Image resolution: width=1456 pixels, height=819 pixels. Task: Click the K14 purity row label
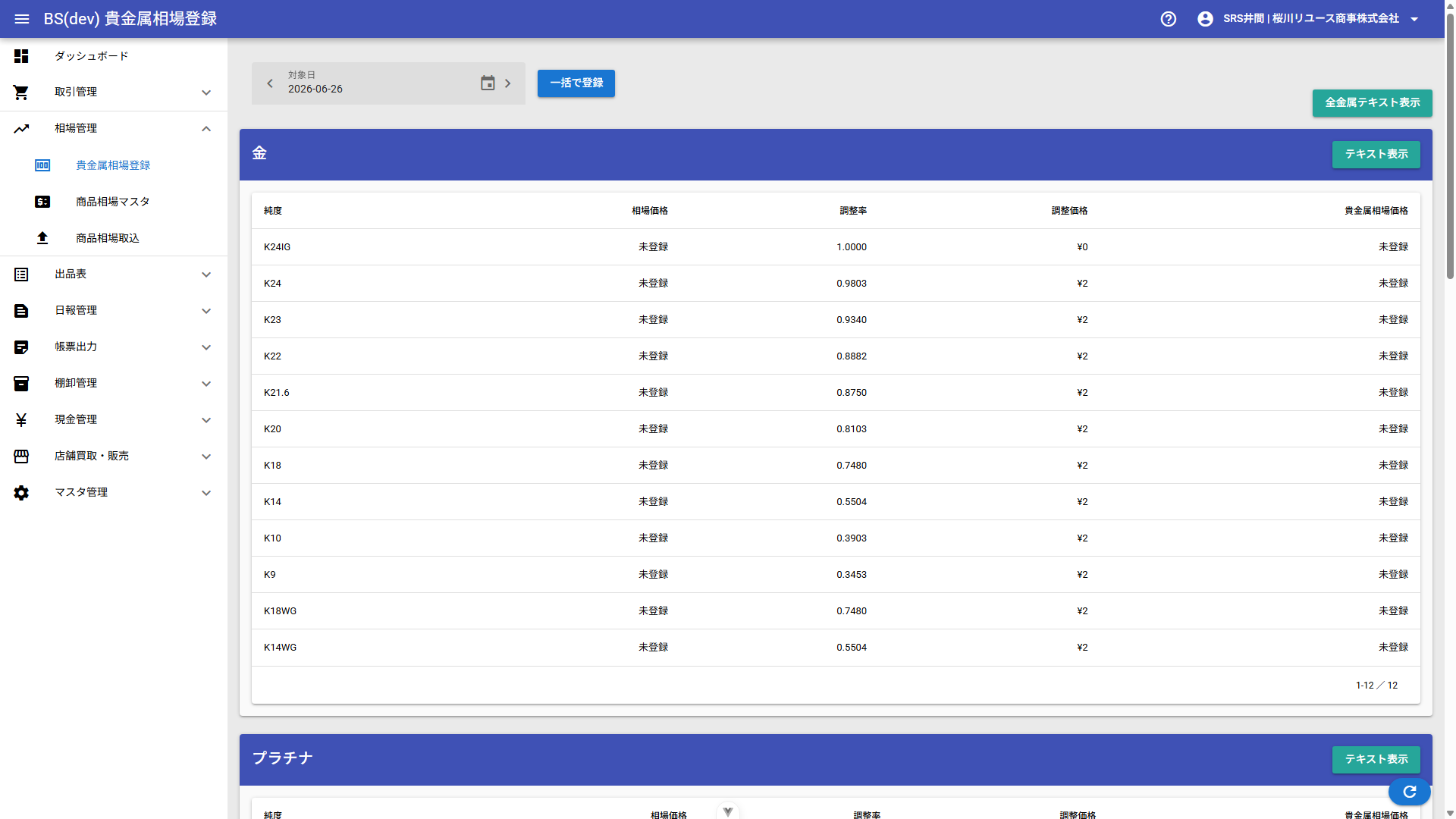click(272, 502)
